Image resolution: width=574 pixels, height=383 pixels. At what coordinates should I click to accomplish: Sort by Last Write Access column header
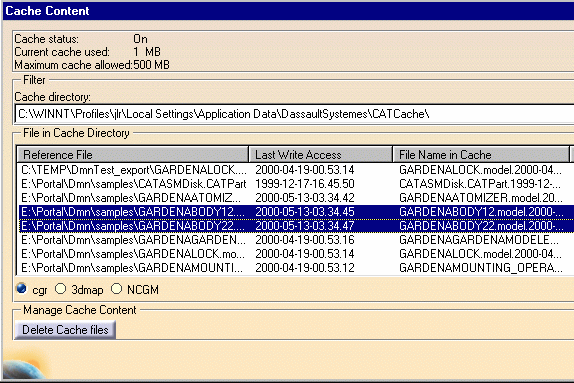(320, 155)
